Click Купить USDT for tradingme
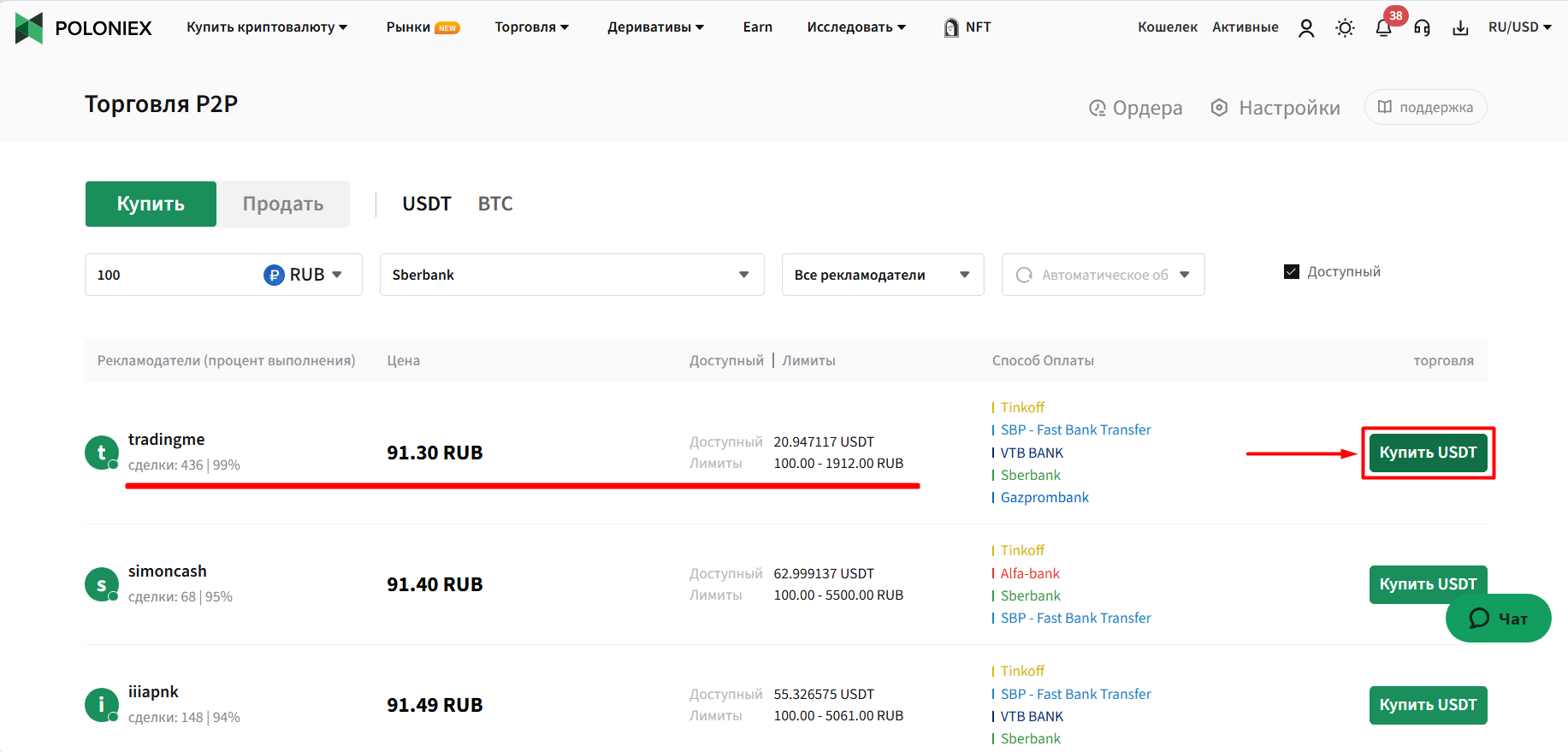Screen dimensions: 1568x752 tap(1428, 453)
